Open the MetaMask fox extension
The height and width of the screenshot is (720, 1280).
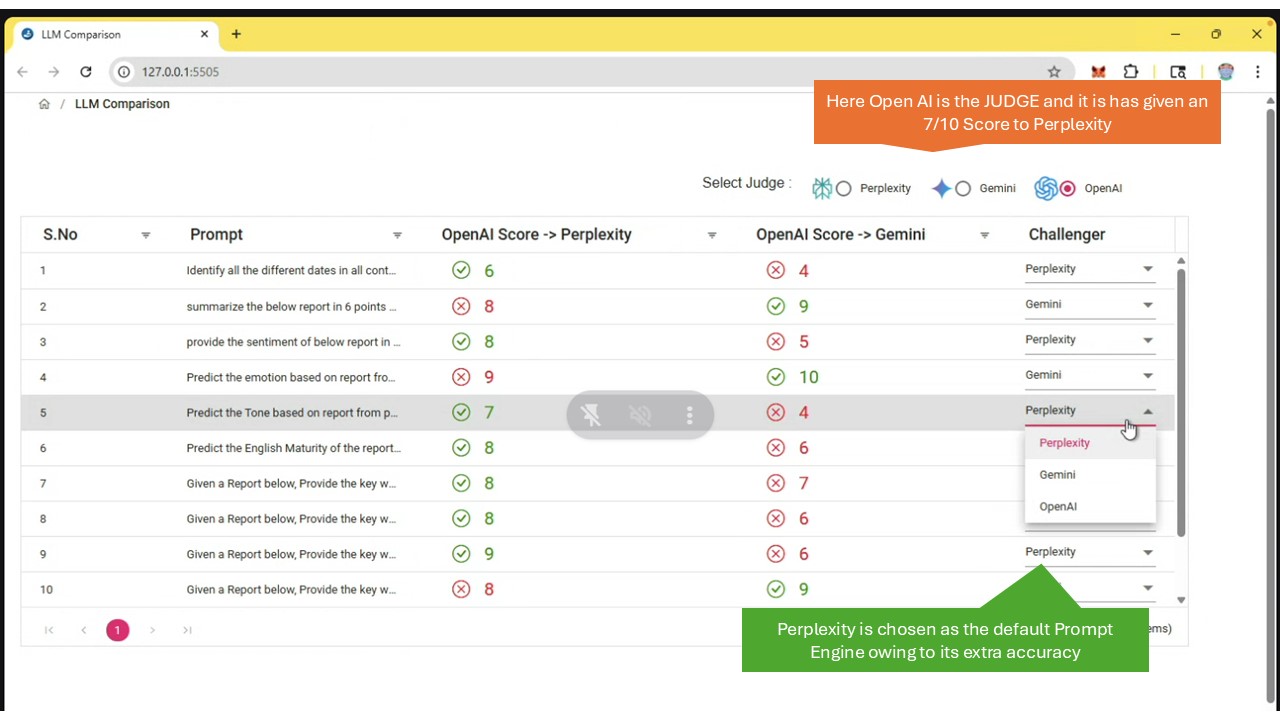(x=1098, y=72)
